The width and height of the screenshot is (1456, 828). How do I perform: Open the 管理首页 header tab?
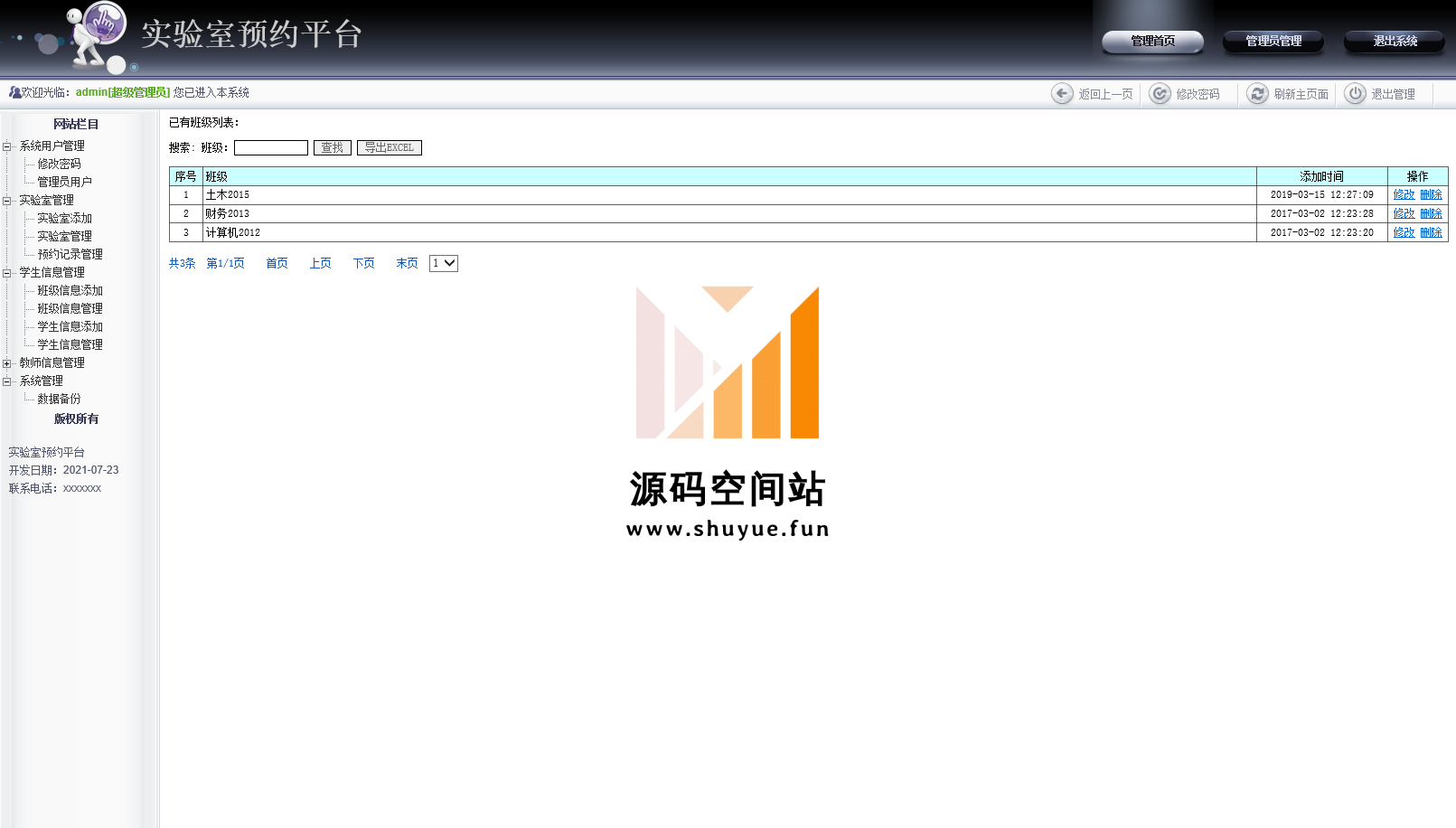click(x=1152, y=41)
